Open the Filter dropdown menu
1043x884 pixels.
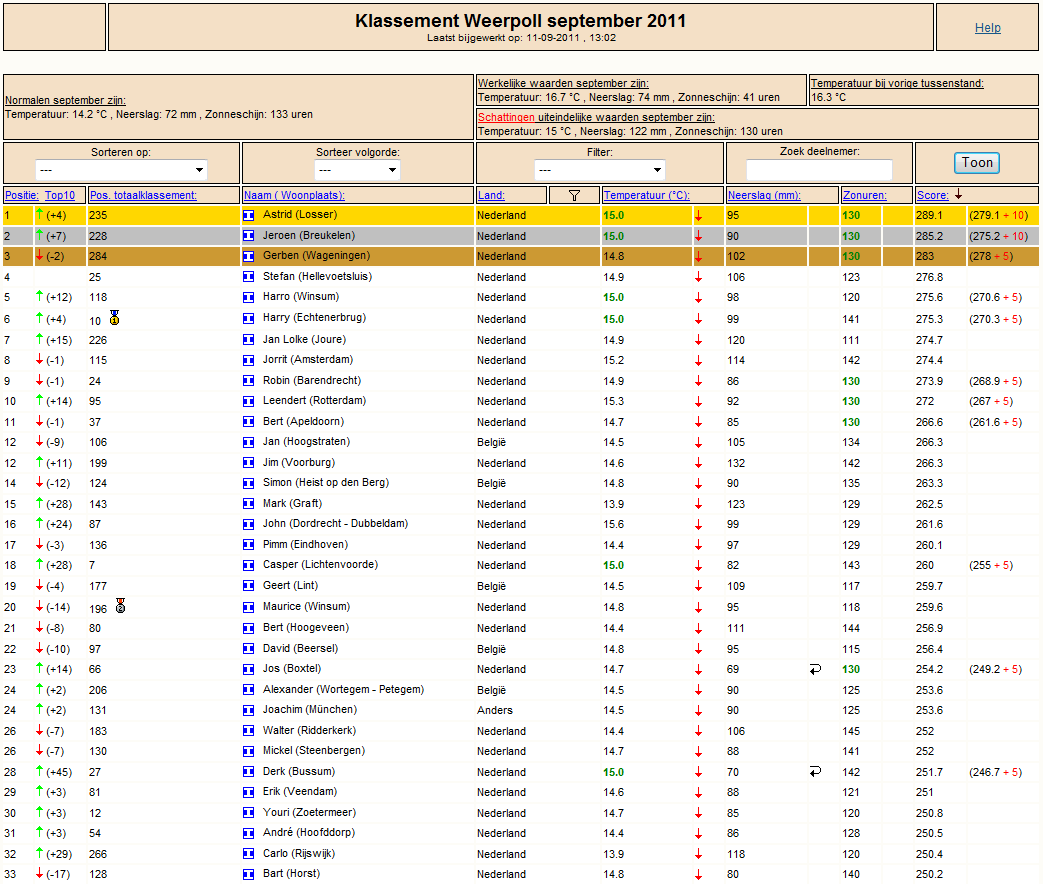coord(600,170)
